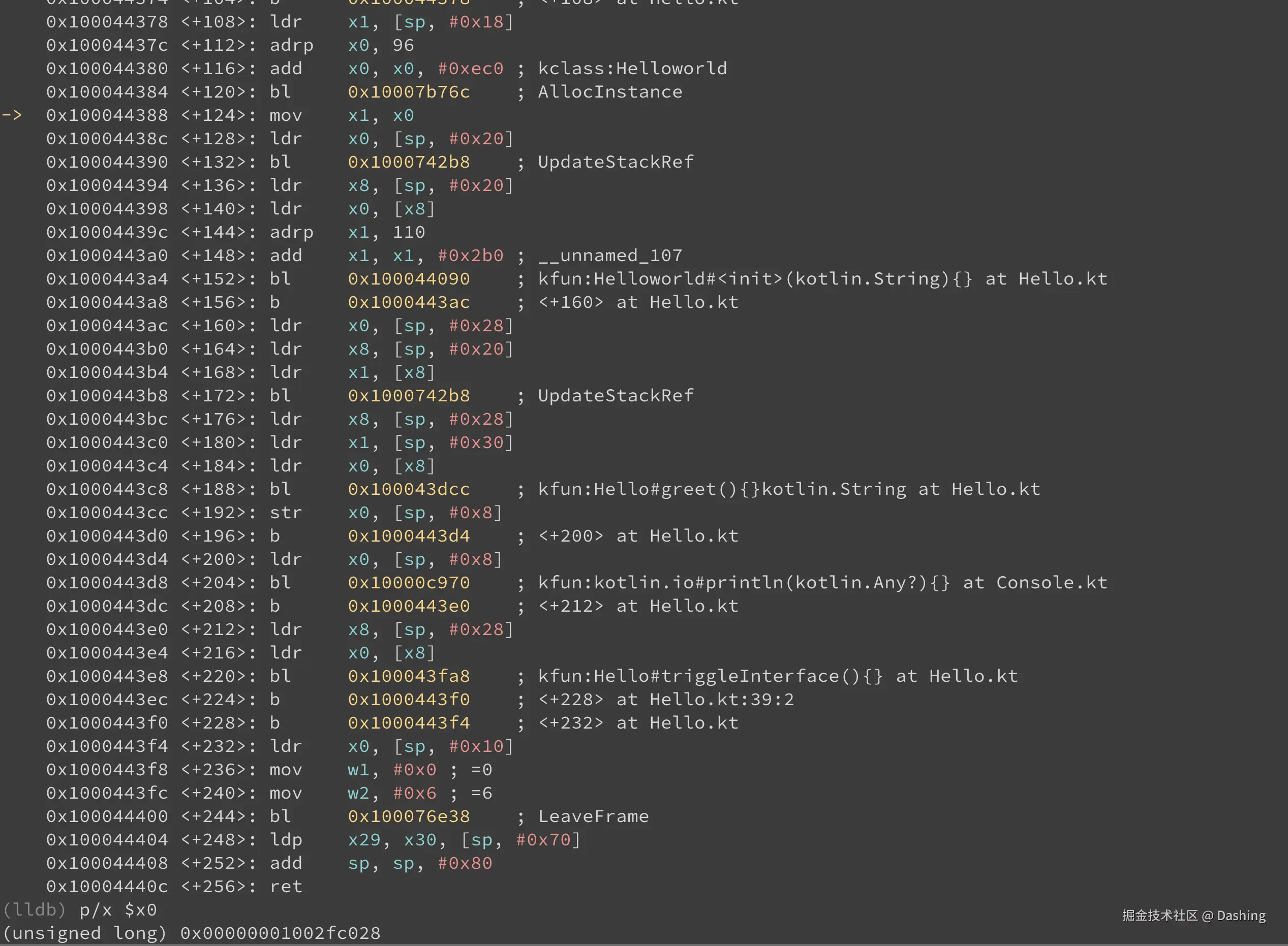Image resolution: width=1288 pixels, height=946 pixels.
Task: Click the LeaveFrame comment text
Action: tap(593, 816)
